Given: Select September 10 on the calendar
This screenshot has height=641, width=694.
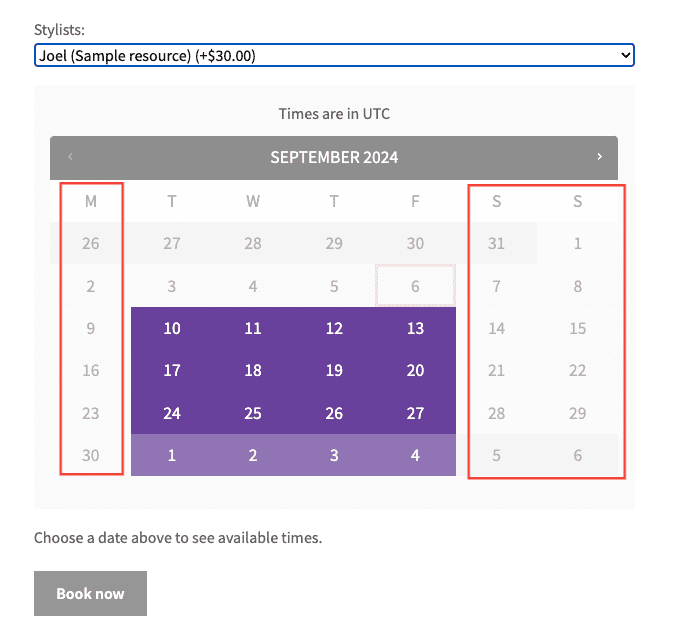Looking at the screenshot, I should [172, 328].
